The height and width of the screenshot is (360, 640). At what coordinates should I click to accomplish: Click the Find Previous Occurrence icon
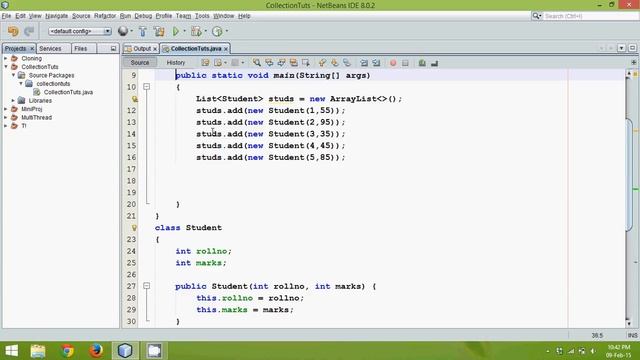[x=269, y=62]
